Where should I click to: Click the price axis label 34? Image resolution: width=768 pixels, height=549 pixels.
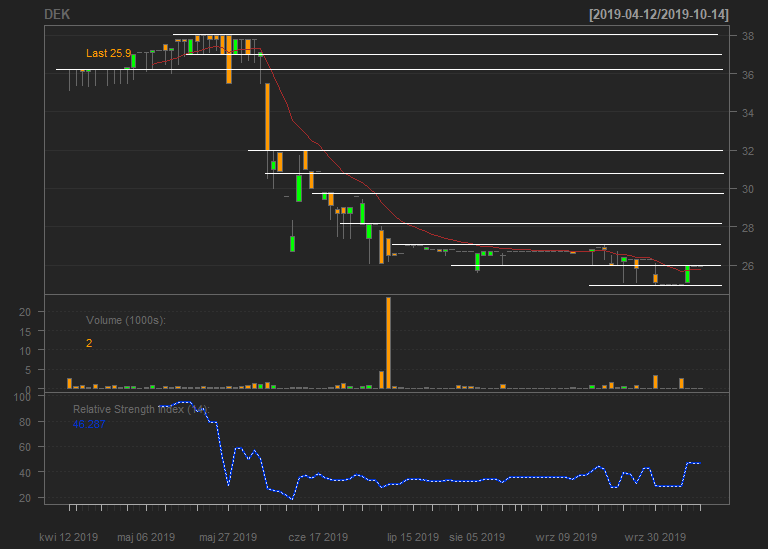747,113
